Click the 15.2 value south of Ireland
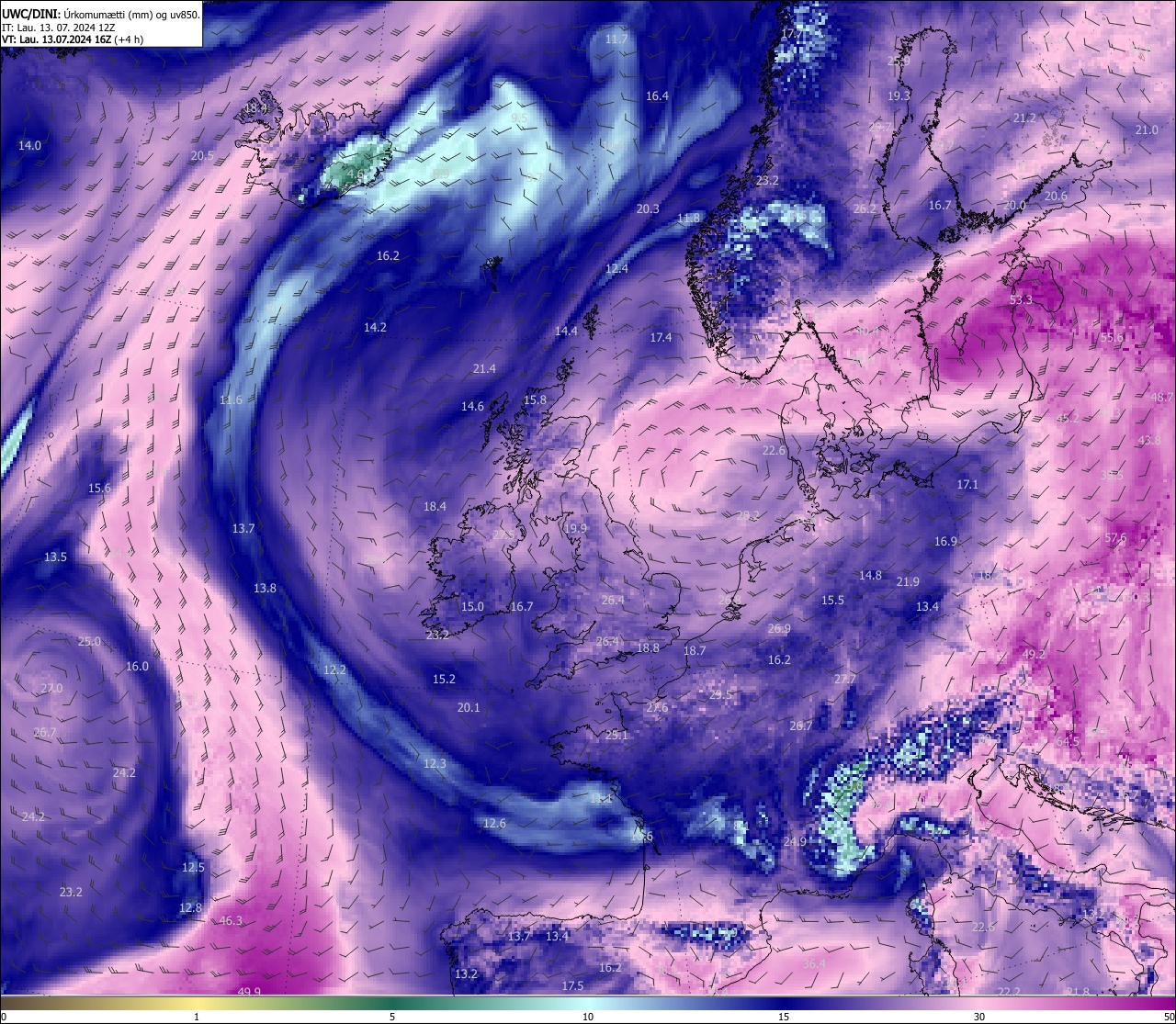 (x=444, y=679)
